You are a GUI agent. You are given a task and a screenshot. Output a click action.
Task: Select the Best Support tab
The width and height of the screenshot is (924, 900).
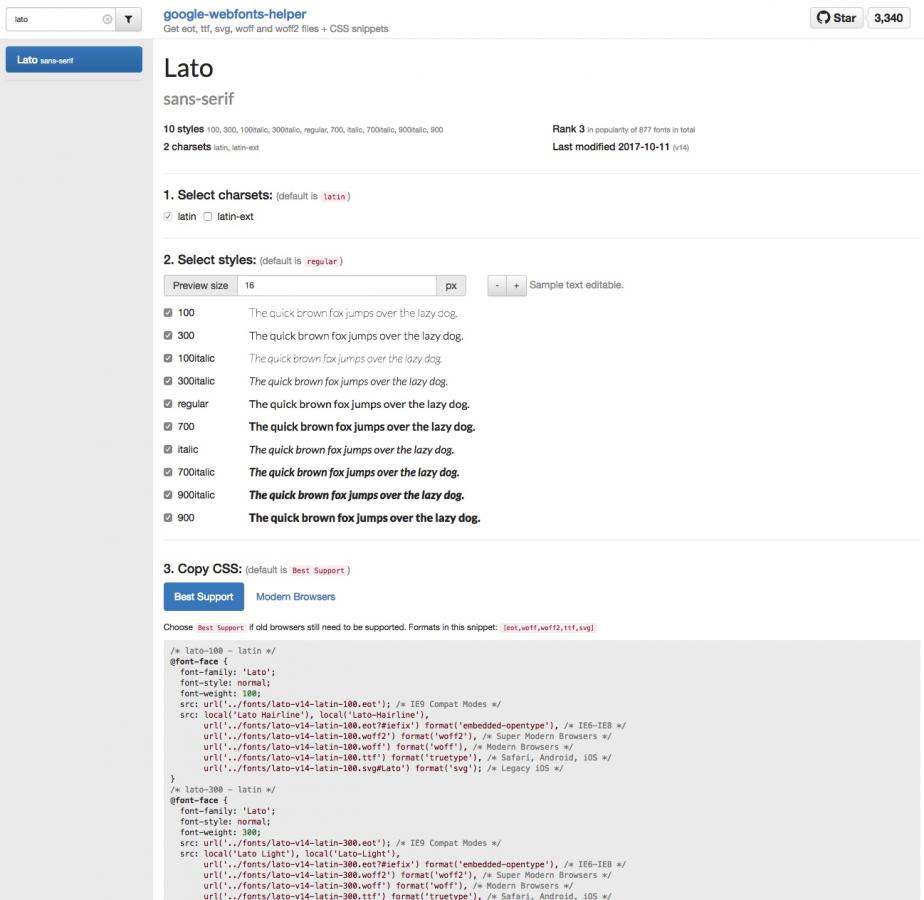click(x=203, y=596)
